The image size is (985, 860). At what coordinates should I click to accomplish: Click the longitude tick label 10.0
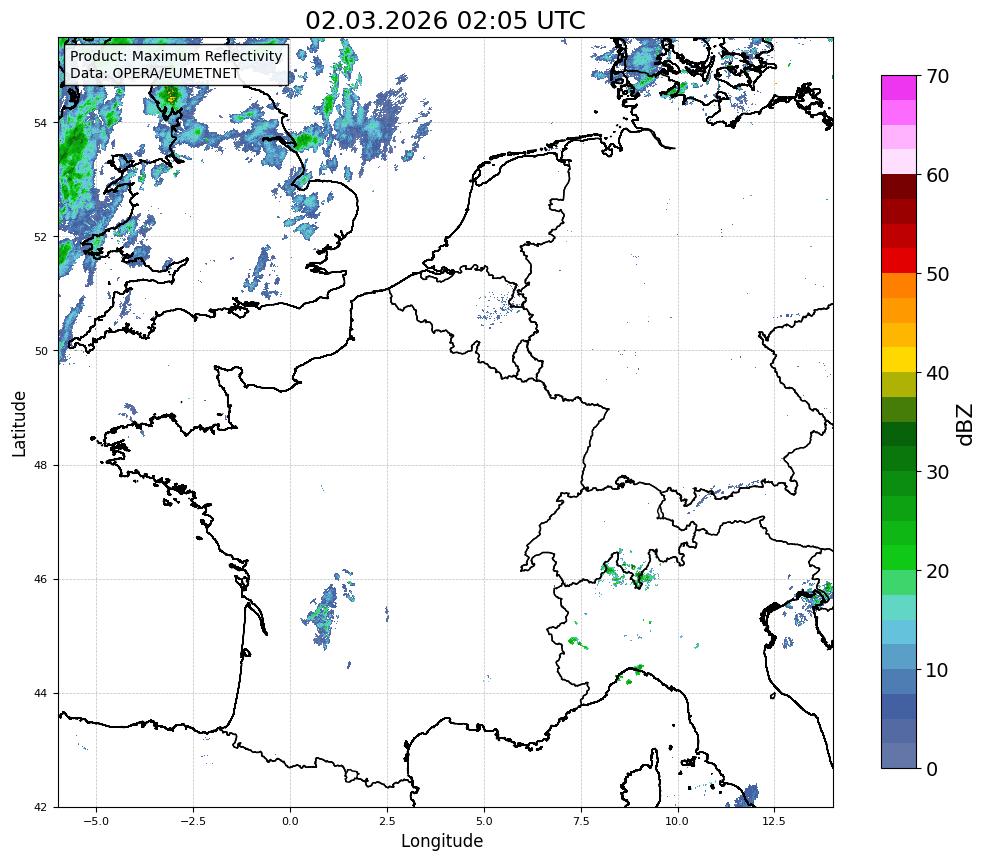click(677, 821)
